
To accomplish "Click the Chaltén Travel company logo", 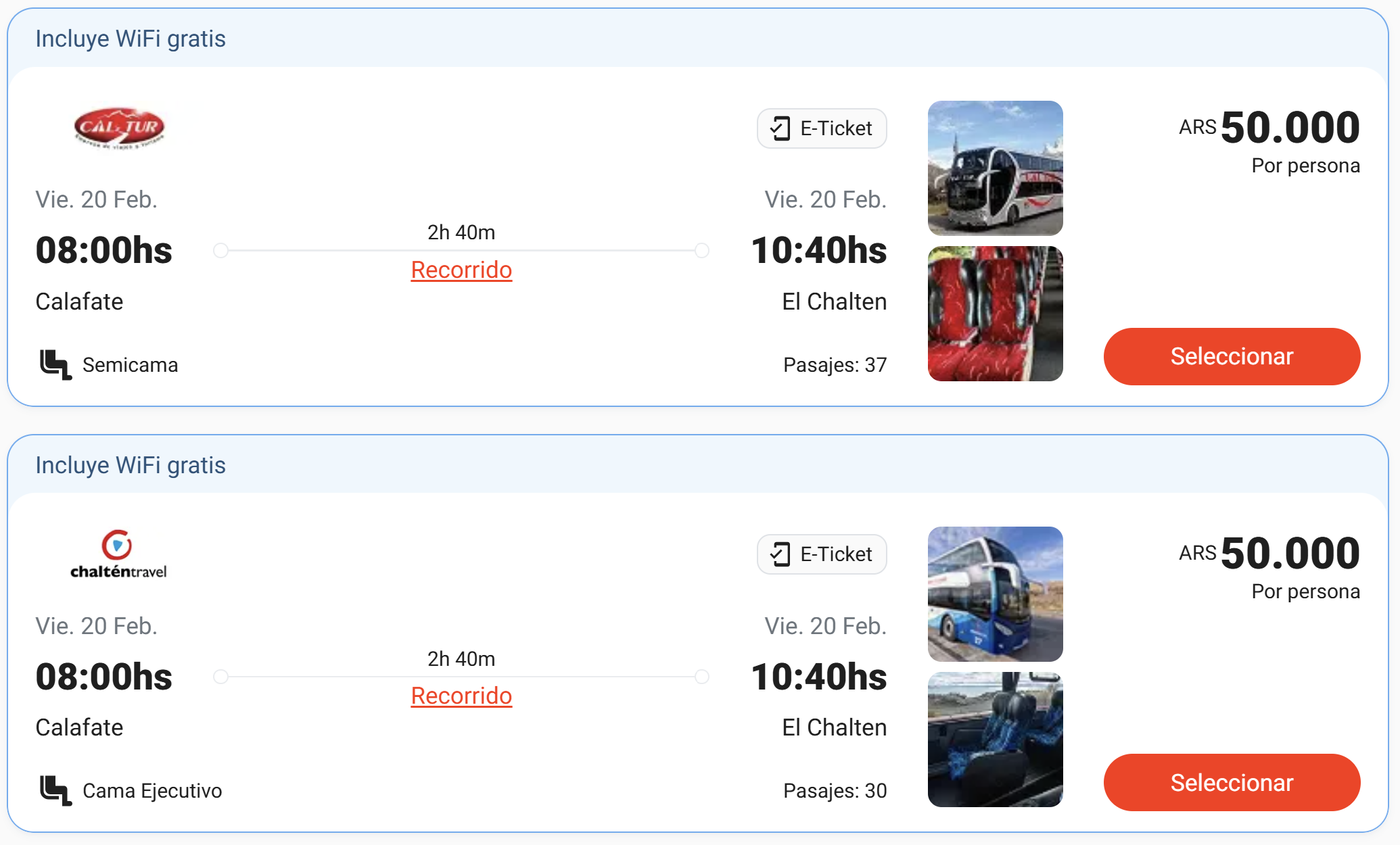I will tap(118, 554).
